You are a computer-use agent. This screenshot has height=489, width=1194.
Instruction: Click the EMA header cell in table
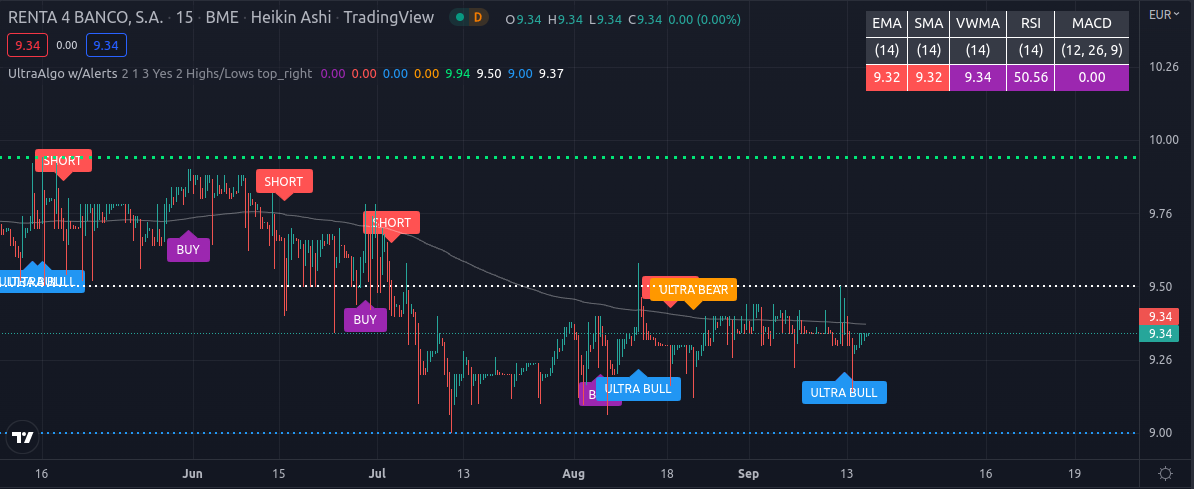[x=886, y=24]
